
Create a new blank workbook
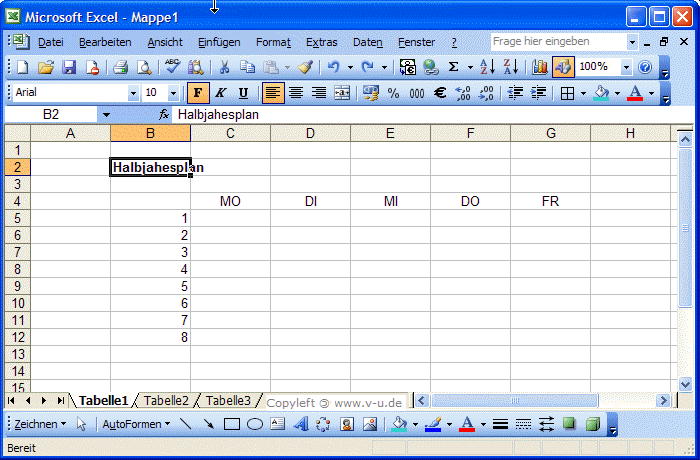[x=22, y=67]
